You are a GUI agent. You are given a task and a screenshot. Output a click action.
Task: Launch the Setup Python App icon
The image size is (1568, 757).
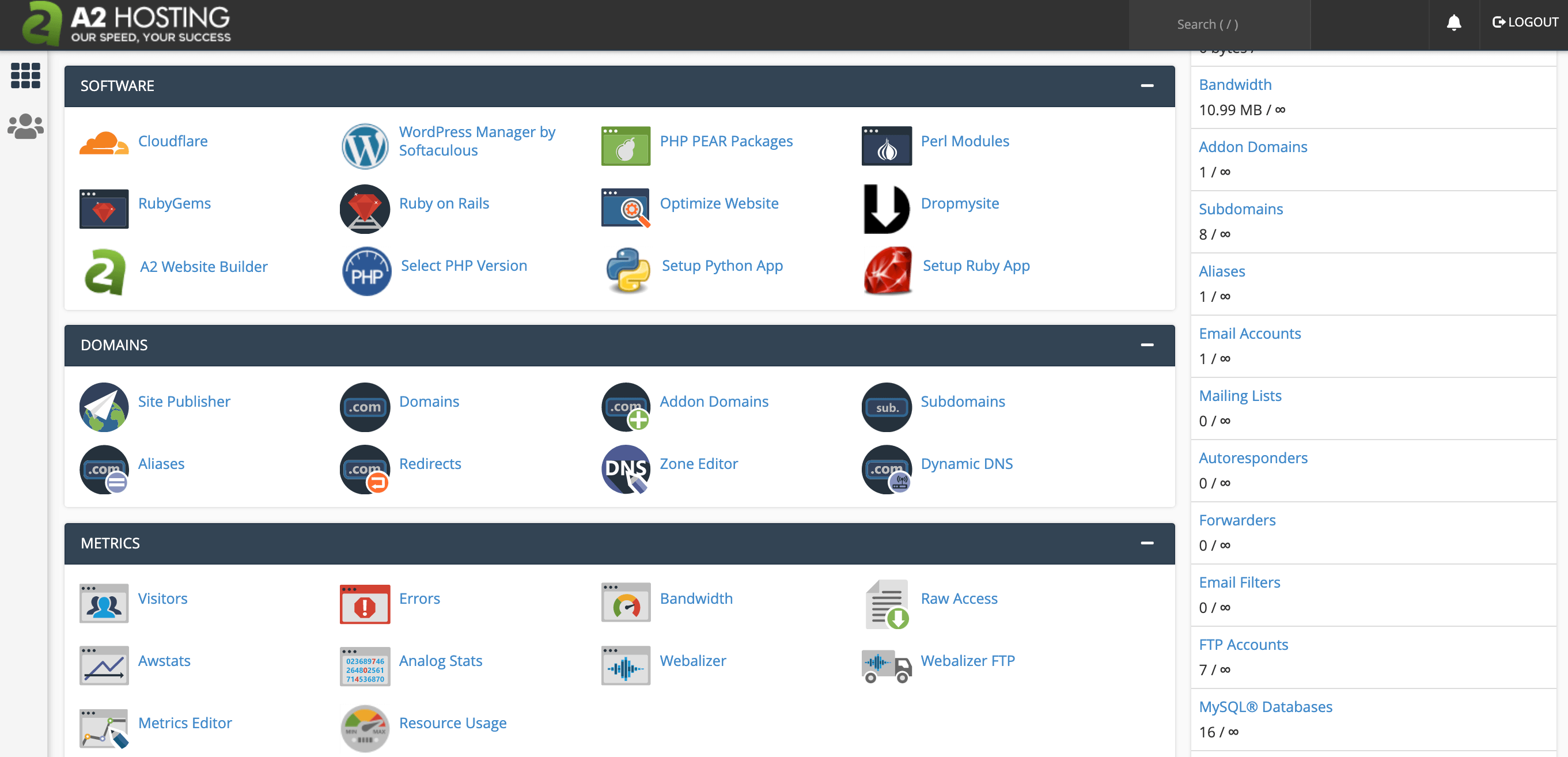[x=628, y=270]
